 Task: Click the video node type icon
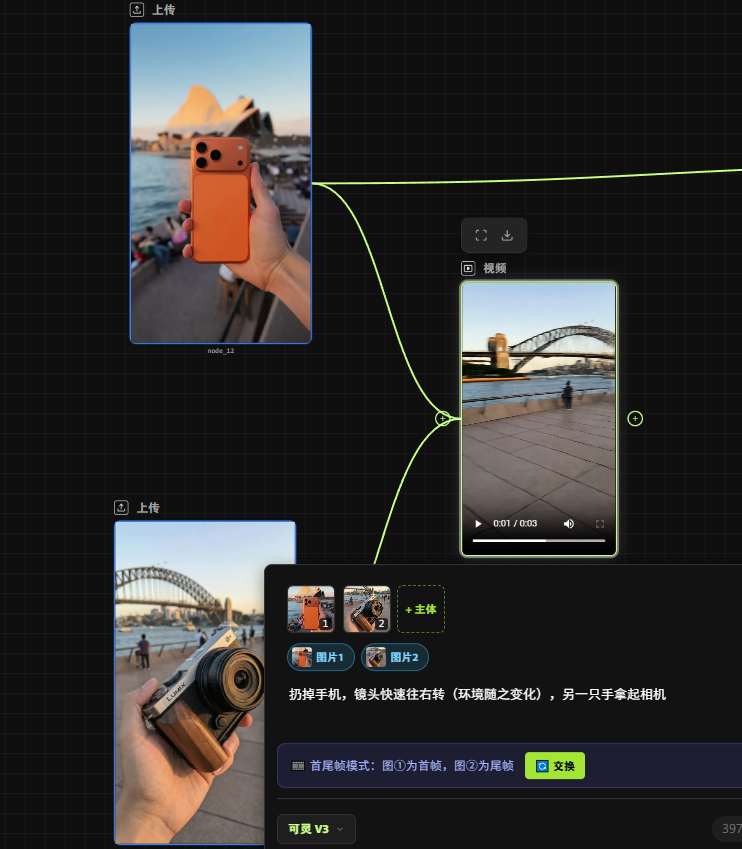click(467, 268)
